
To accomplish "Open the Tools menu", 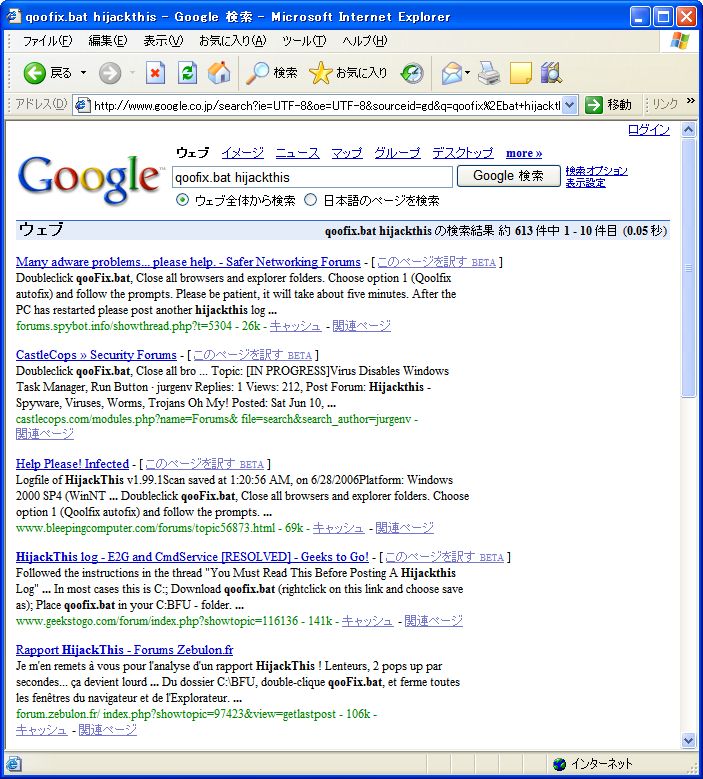I will click(304, 41).
